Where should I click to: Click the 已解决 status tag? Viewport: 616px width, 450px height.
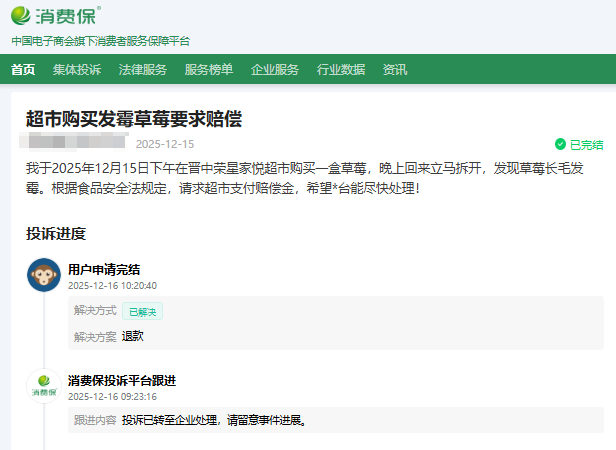tap(142, 311)
